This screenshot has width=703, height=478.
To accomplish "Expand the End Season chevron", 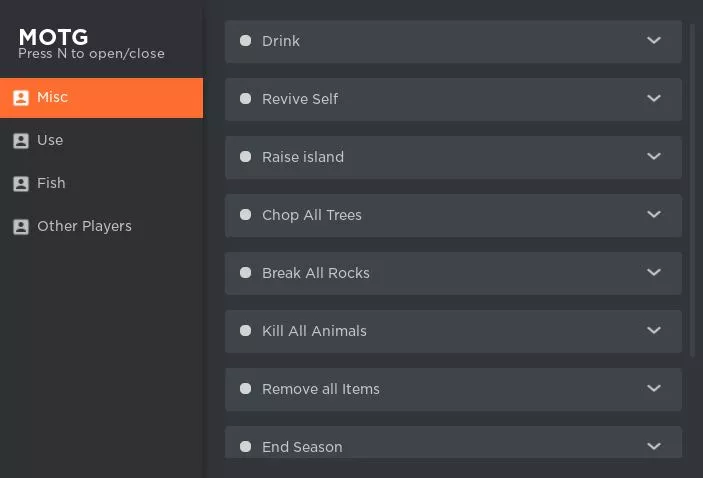I will [654, 446].
